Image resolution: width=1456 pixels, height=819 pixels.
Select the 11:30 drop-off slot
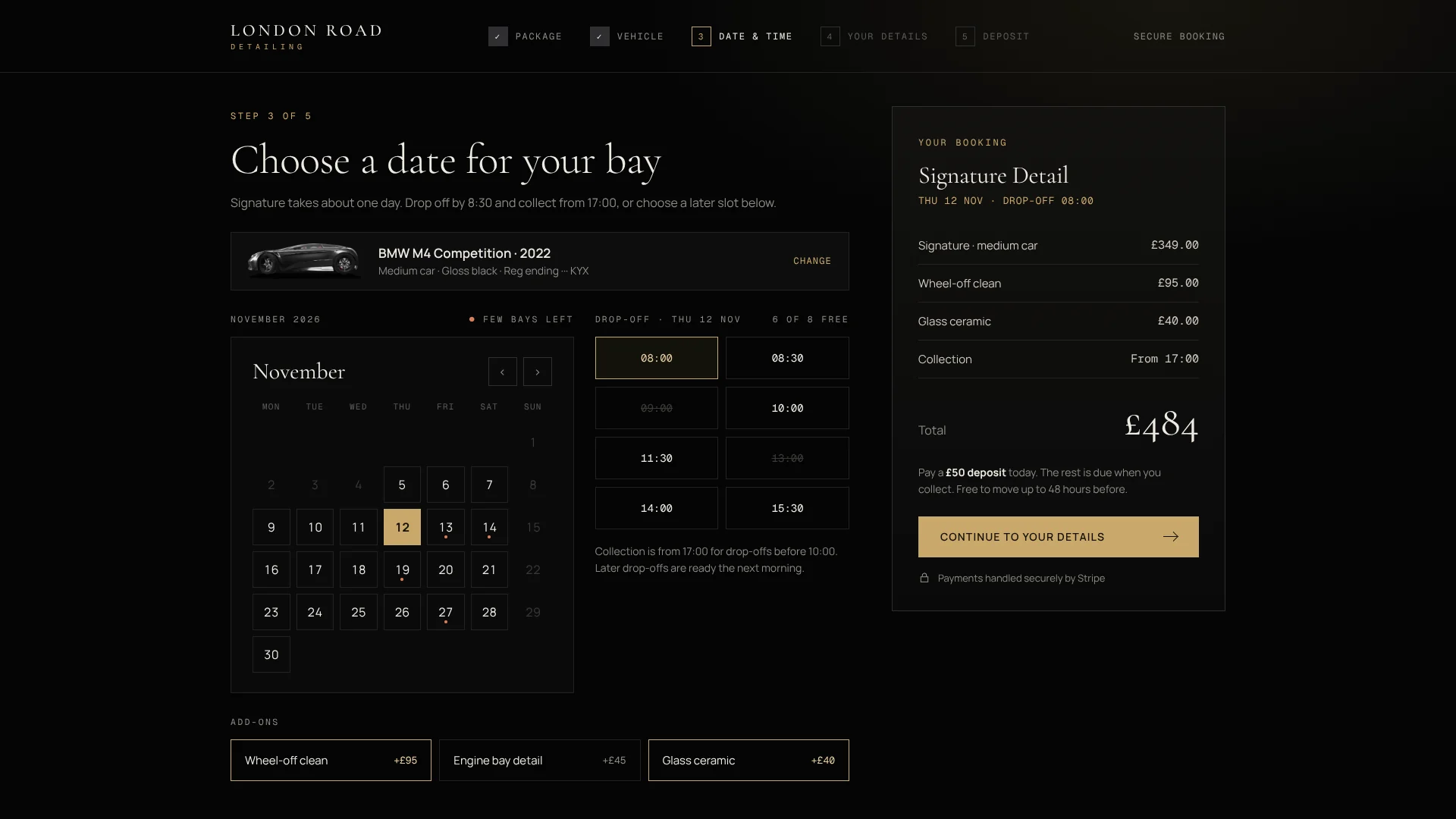coord(657,458)
